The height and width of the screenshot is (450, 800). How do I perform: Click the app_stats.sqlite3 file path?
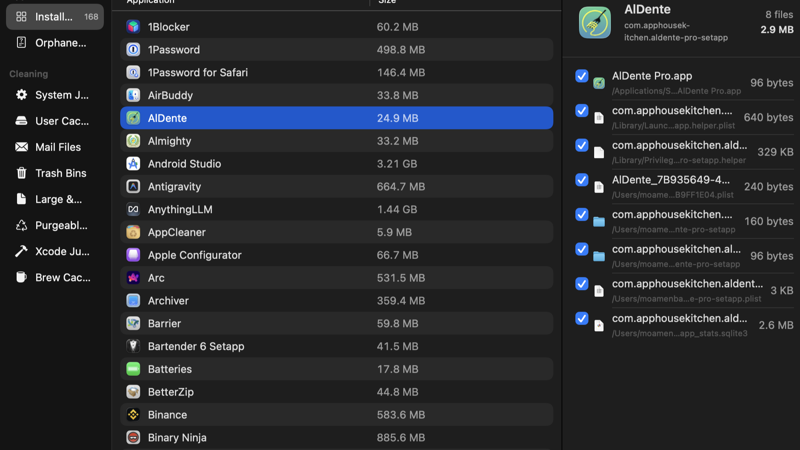point(680,333)
